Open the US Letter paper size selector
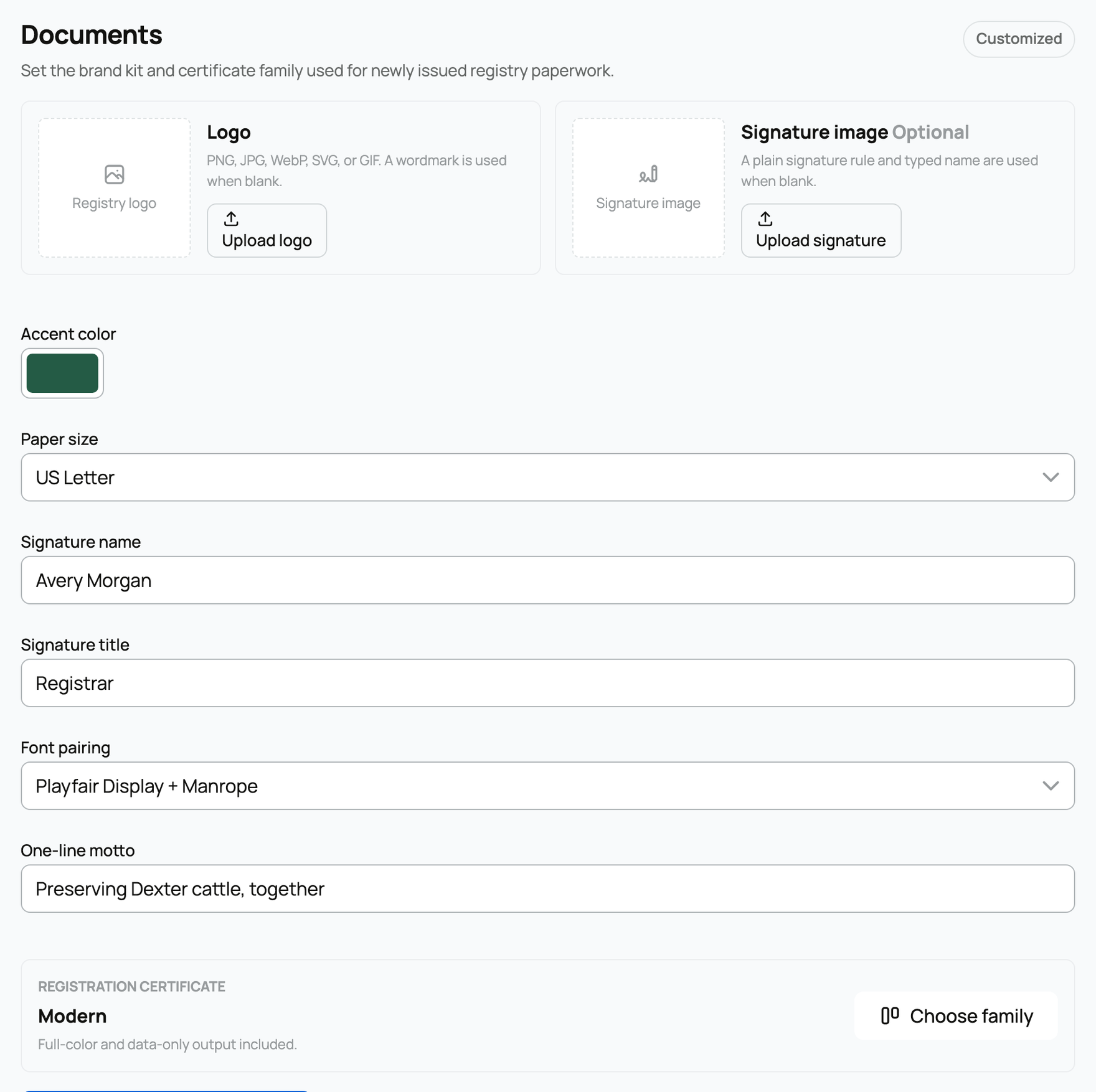The height and width of the screenshot is (1092, 1096). click(548, 478)
